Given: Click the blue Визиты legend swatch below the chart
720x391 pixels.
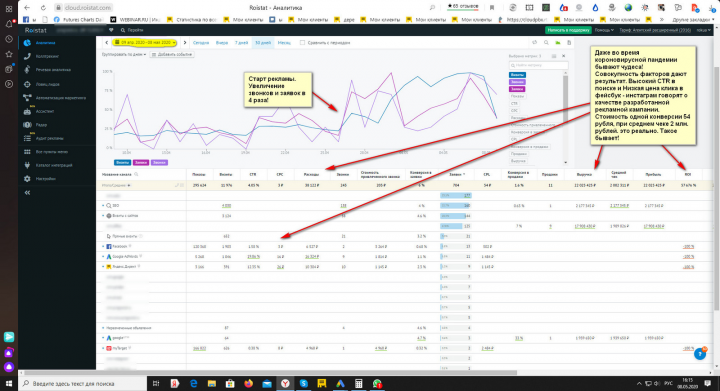Looking at the screenshot, I should point(123,162).
